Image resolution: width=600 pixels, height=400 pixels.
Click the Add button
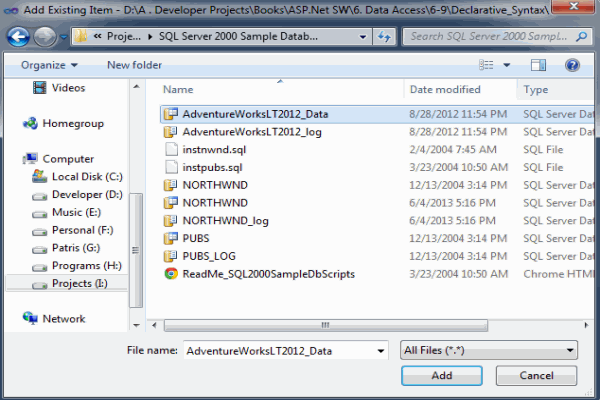(x=442, y=376)
